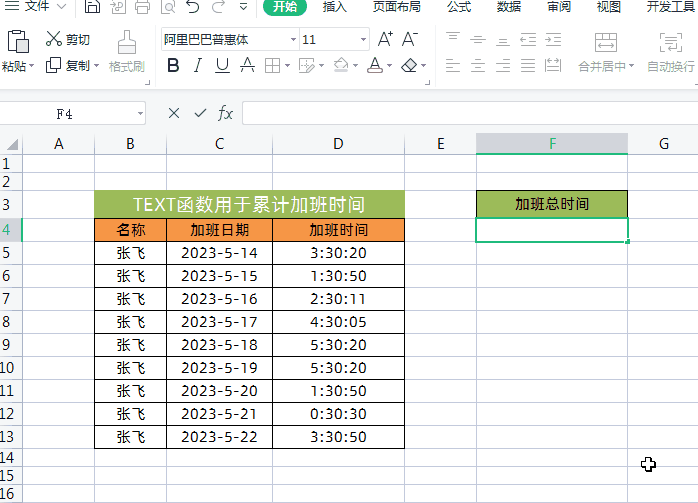
Task: Click the draw border pencil icon
Action: 307,65
